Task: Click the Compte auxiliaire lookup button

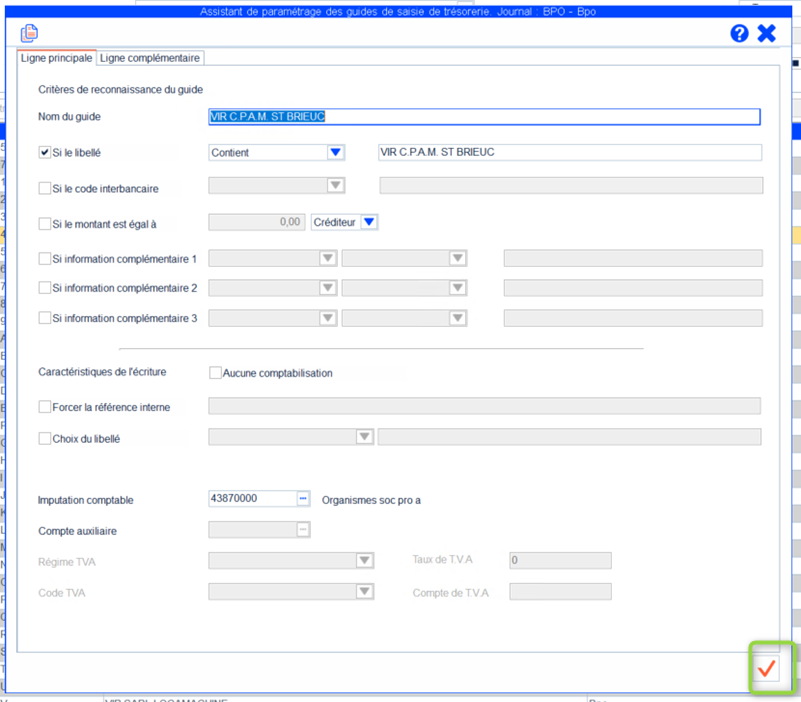Action: 303,530
